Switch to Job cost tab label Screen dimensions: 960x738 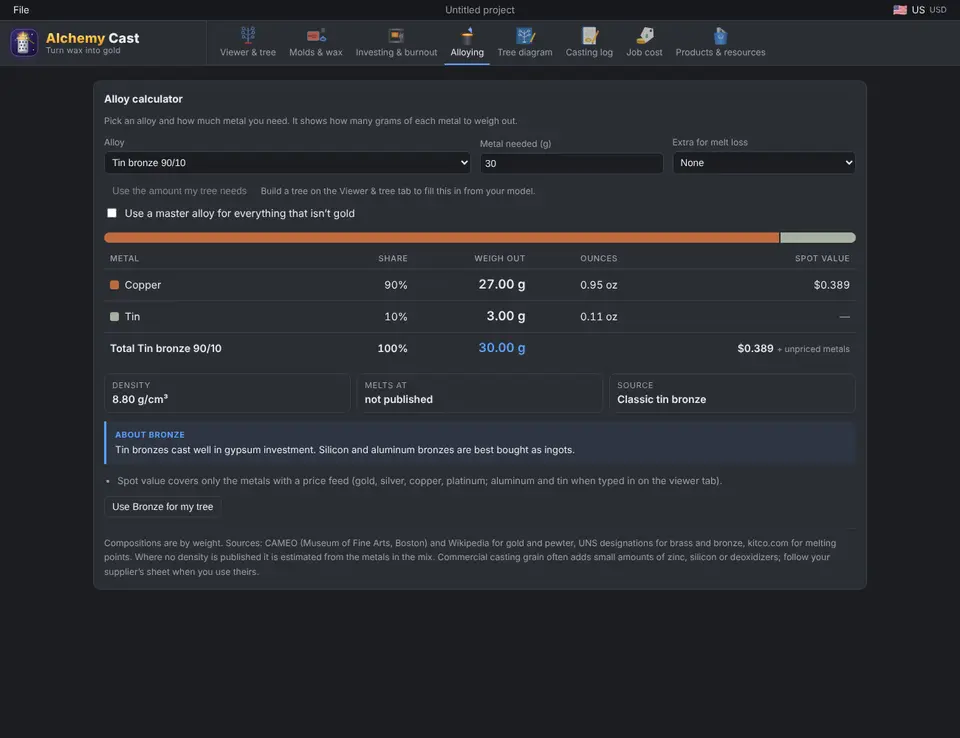tap(644, 52)
